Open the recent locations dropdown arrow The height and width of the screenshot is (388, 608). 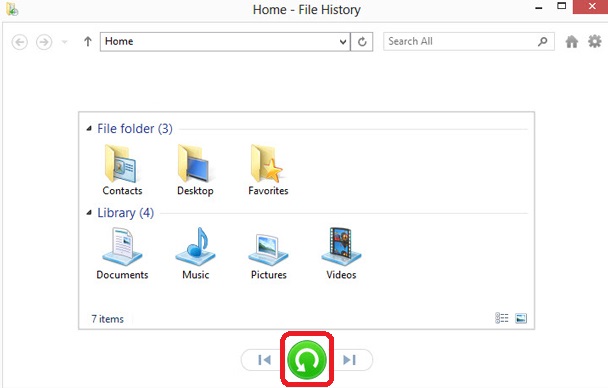pyautogui.click(x=64, y=42)
